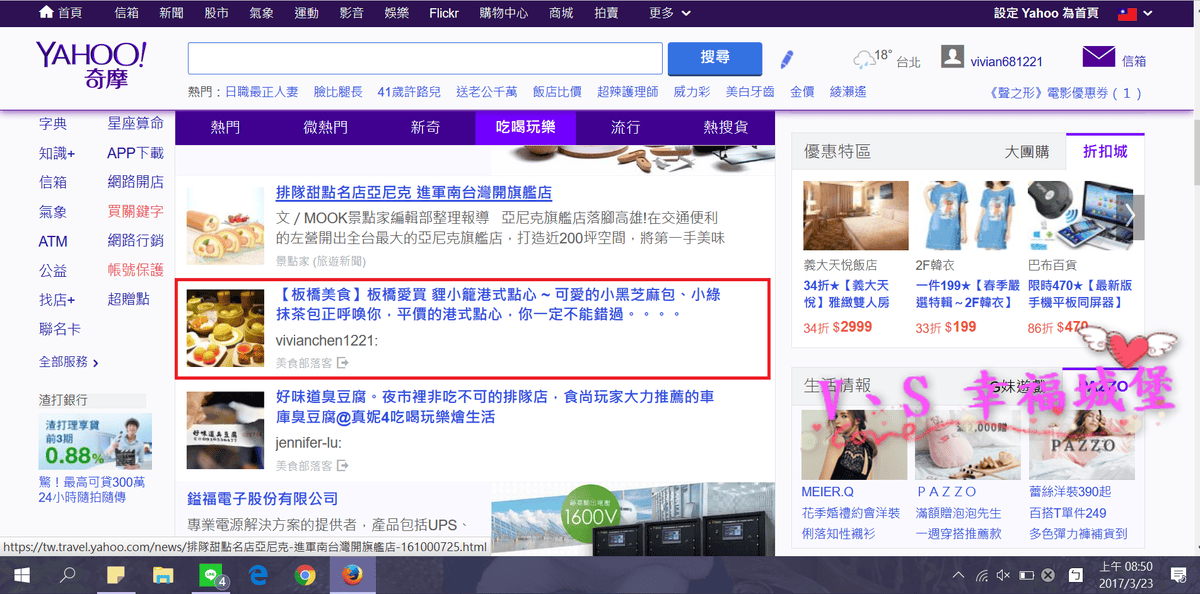Click the Yahoo home icon in top bar
This screenshot has width=1200, height=594.
[46, 13]
